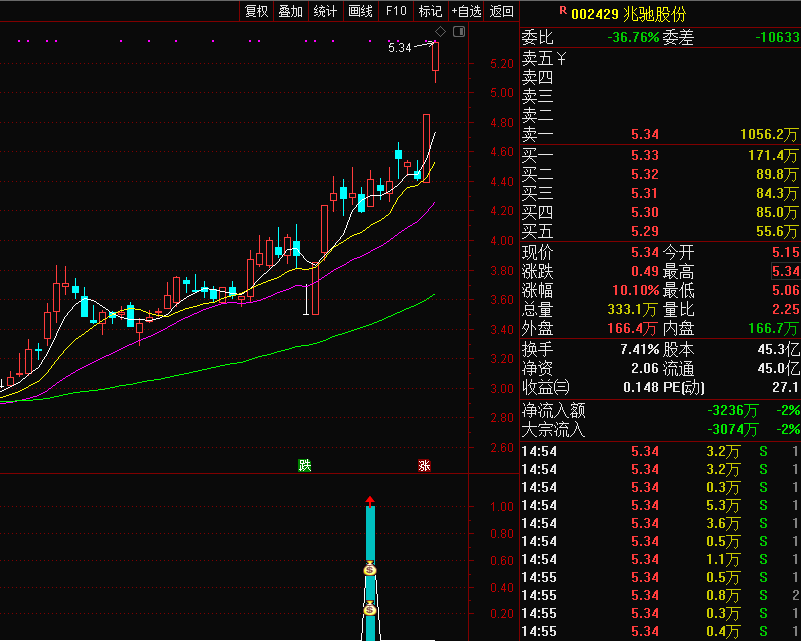801x641 pixels.
Task: Click the 委差 value -10633
Action: coord(777,37)
